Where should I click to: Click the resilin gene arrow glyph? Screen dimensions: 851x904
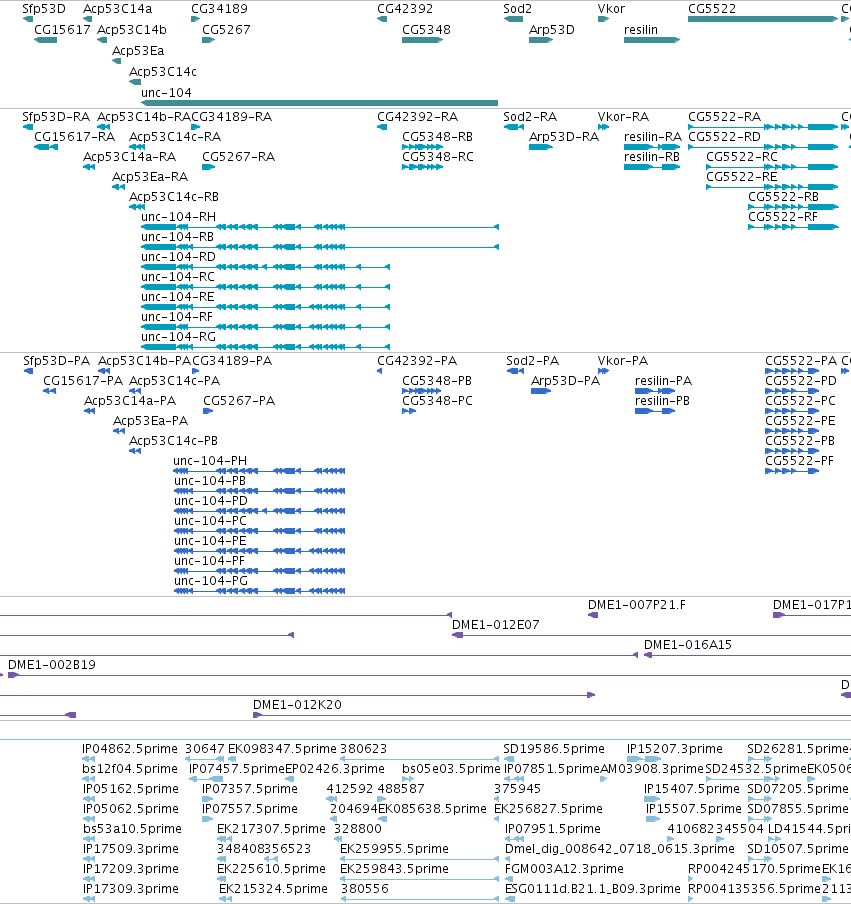[652, 40]
